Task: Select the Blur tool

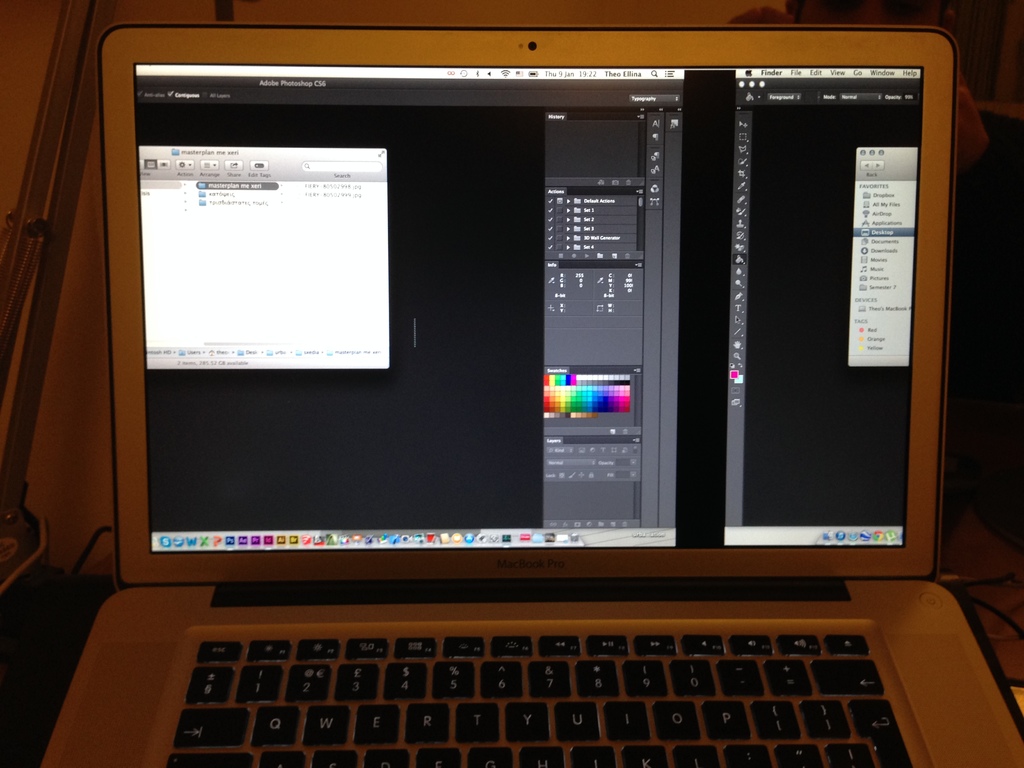Action: tap(740, 272)
